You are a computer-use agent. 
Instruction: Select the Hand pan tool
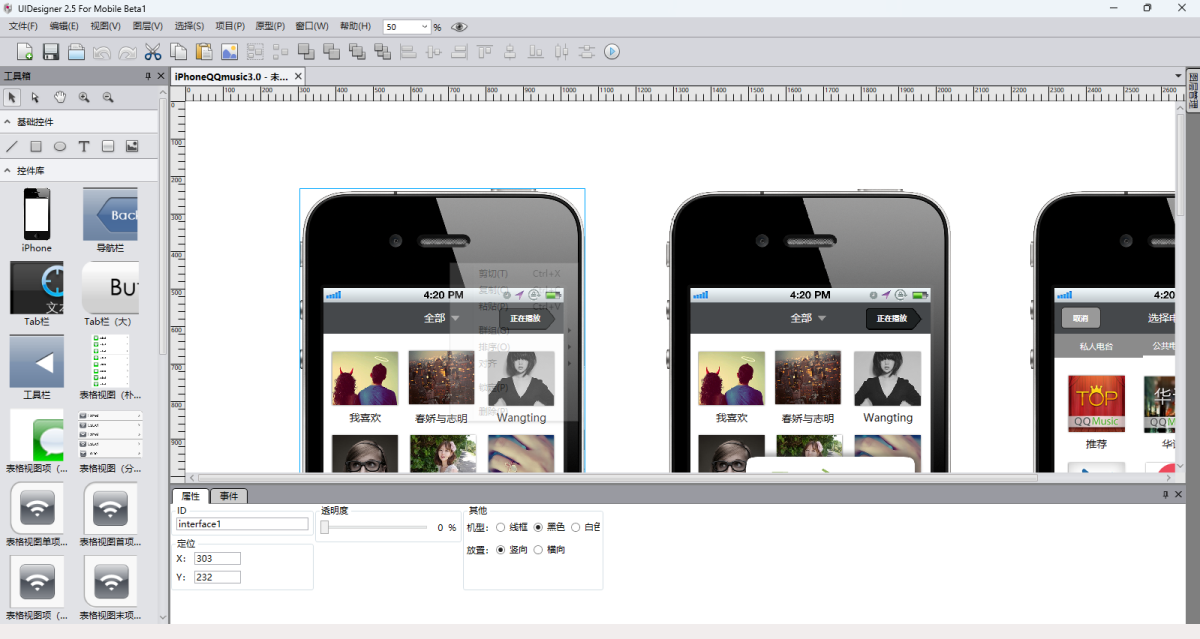(60, 97)
